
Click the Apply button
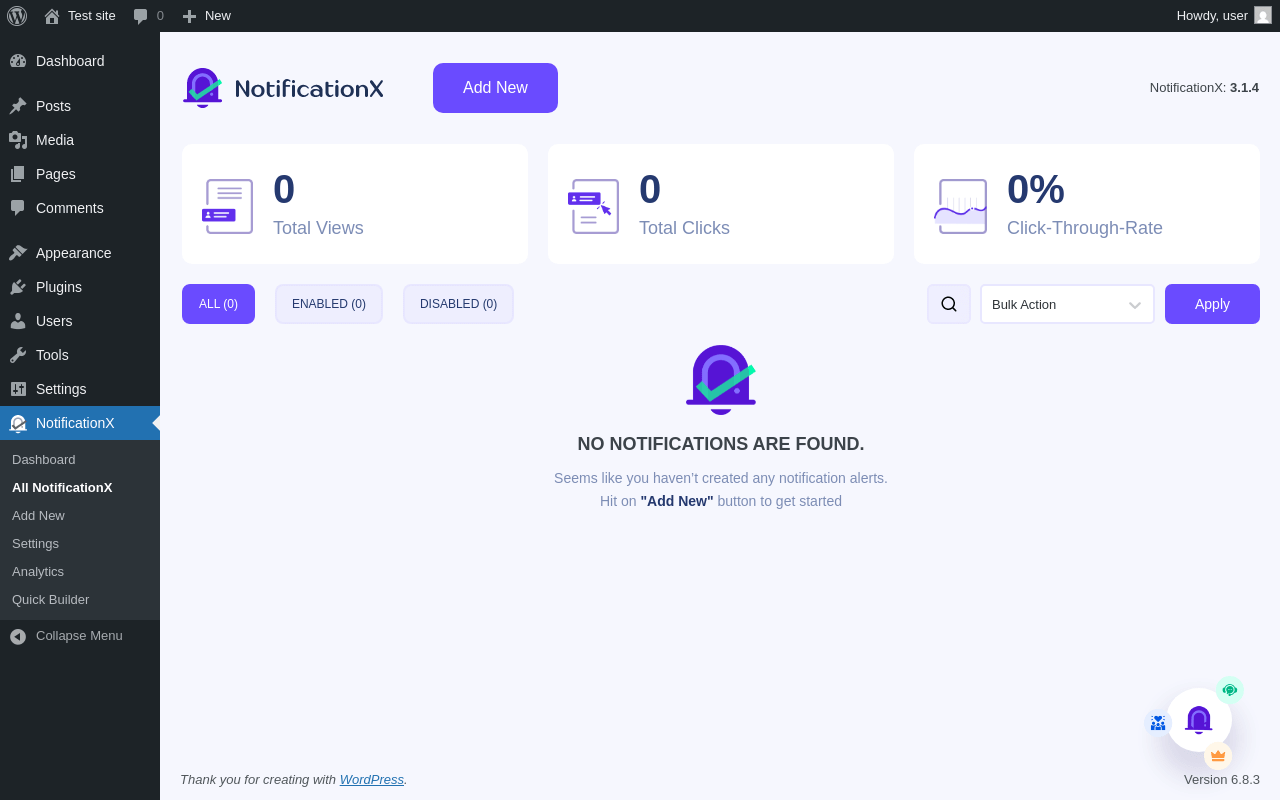[x=1212, y=304]
